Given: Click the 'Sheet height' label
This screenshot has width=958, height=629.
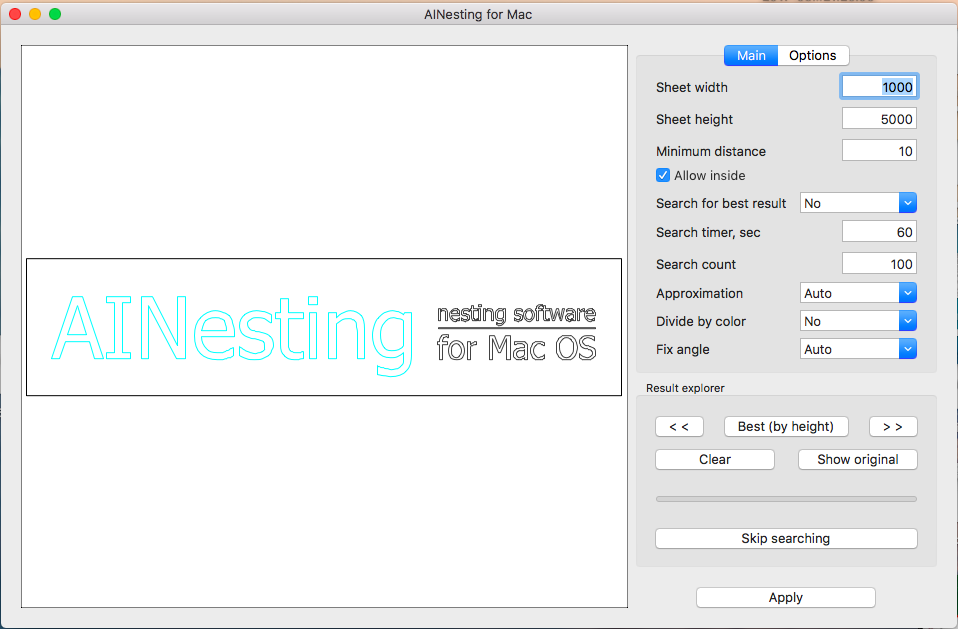Looking at the screenshot, I should coord(694,119).
